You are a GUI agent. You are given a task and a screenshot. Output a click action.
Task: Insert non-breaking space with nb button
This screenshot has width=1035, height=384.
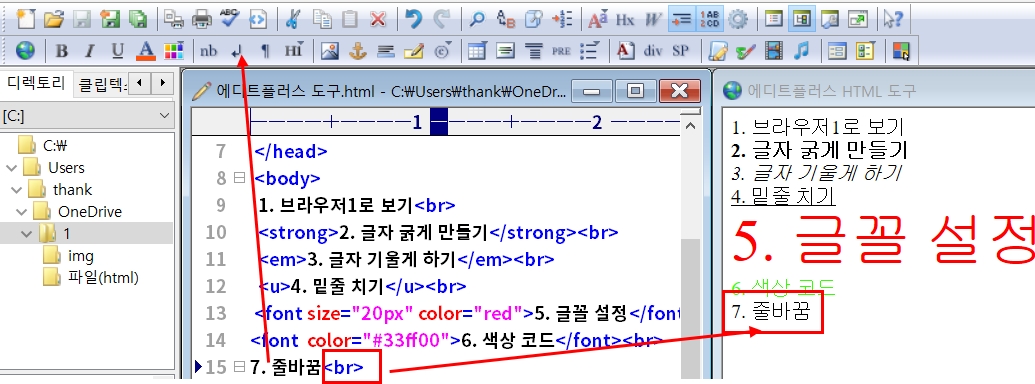[209, 51]
